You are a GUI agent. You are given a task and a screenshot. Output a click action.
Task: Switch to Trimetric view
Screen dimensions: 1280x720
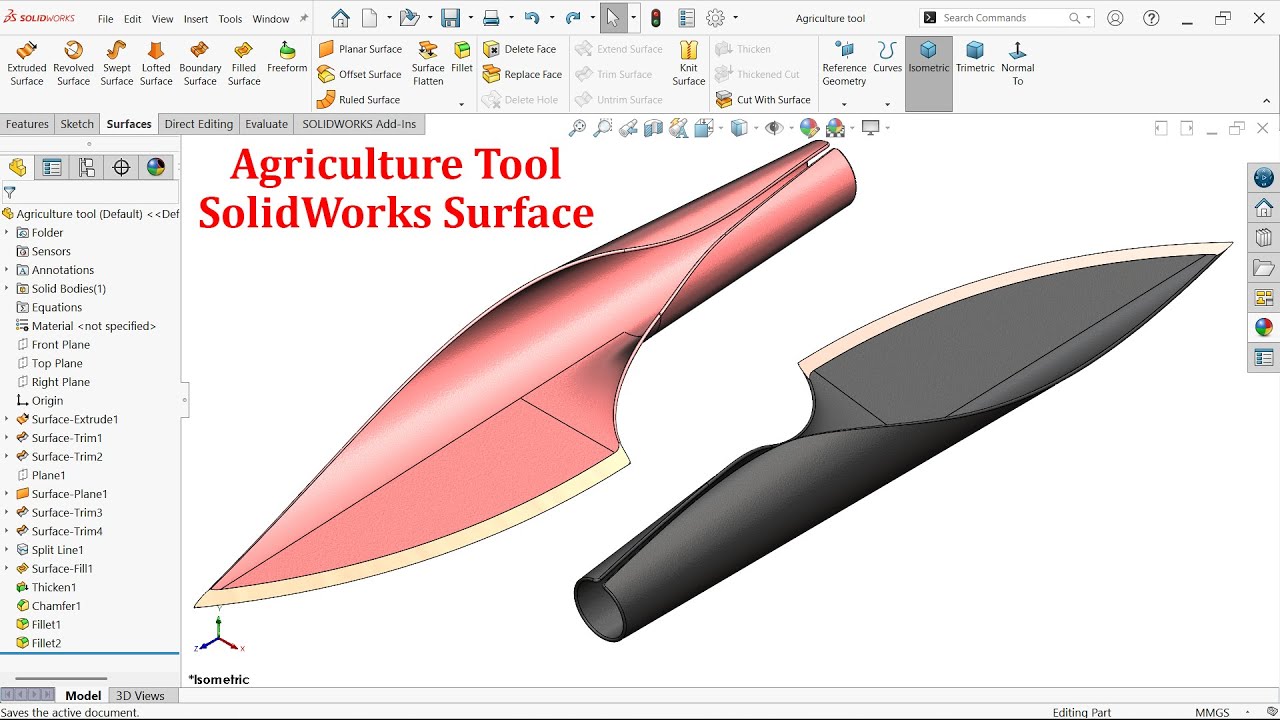tap(975, 57)
